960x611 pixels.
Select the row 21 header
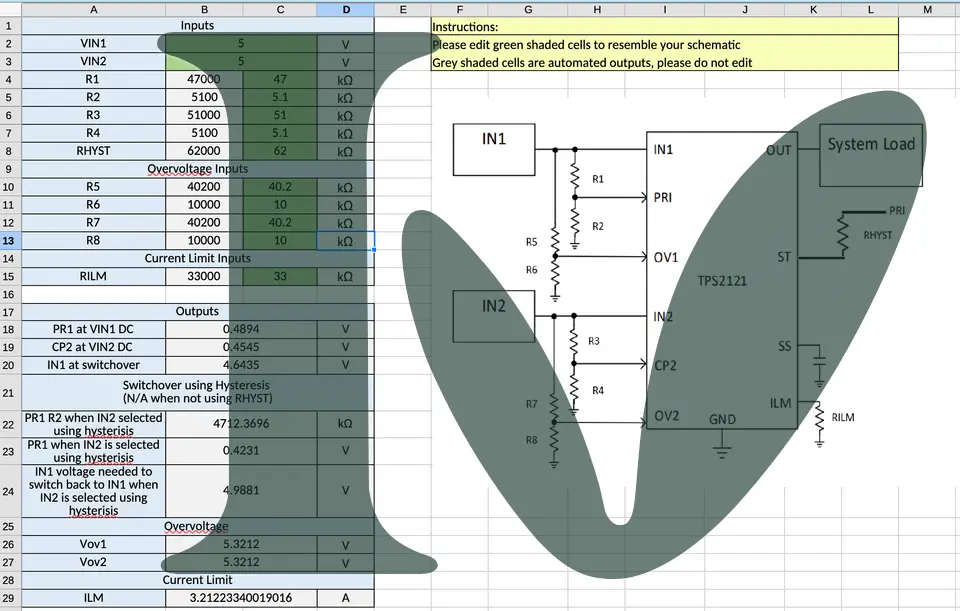click(x=9, y=392)
